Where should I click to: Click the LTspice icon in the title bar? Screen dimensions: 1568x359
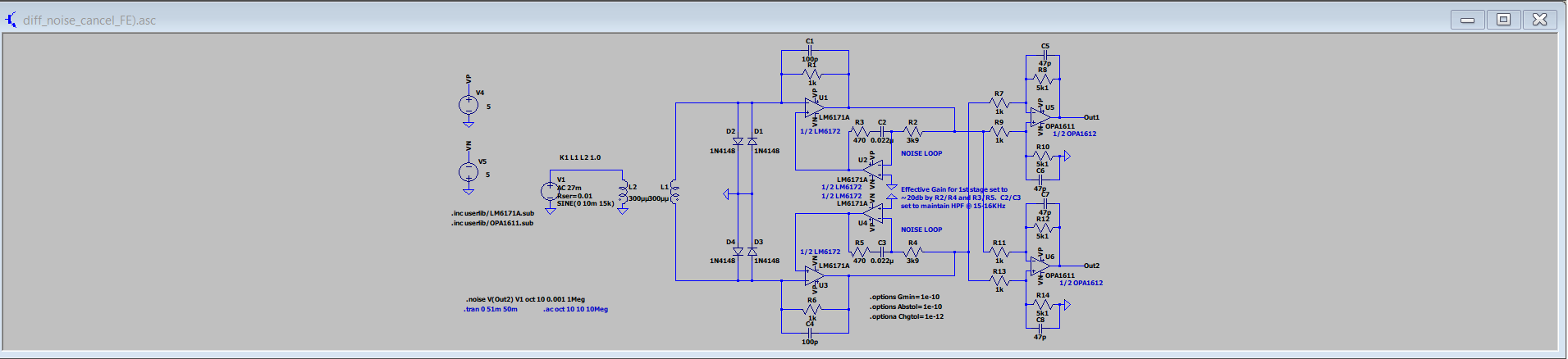coord(11,19)
